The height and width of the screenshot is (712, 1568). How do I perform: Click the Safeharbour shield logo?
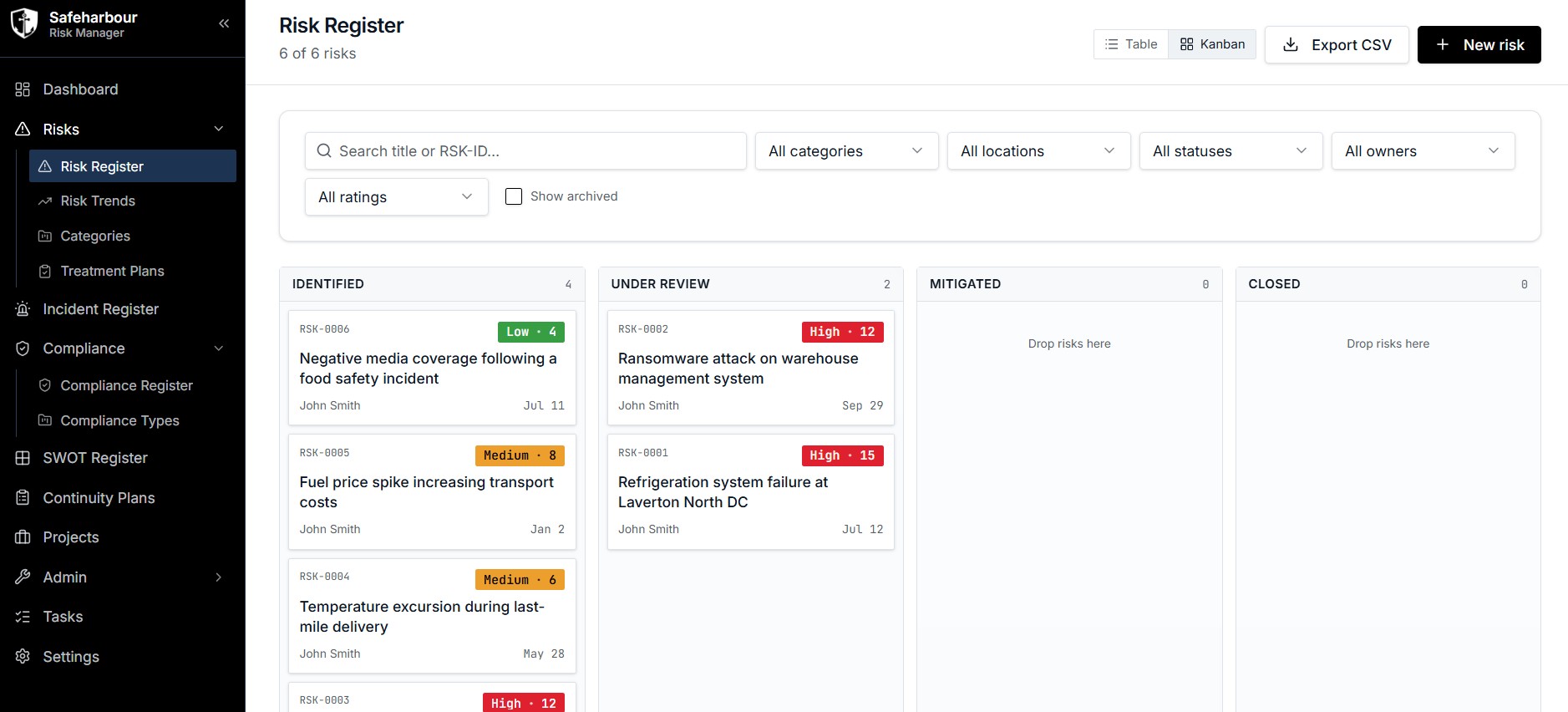point(23,23)
